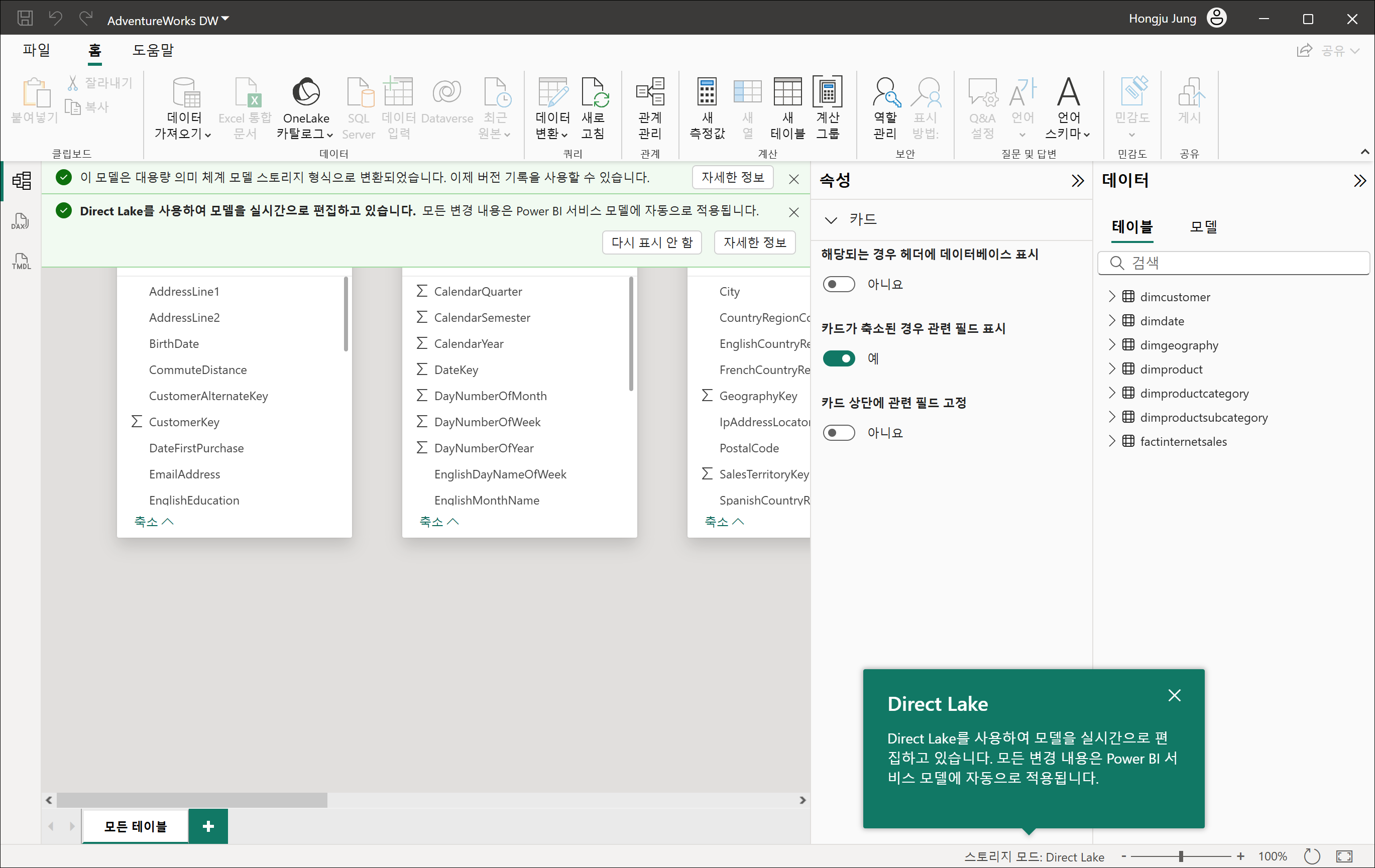Click the fit to page icon
Image resolution: width=1375 pixels, height=868 pixels.
(1344, 856)
